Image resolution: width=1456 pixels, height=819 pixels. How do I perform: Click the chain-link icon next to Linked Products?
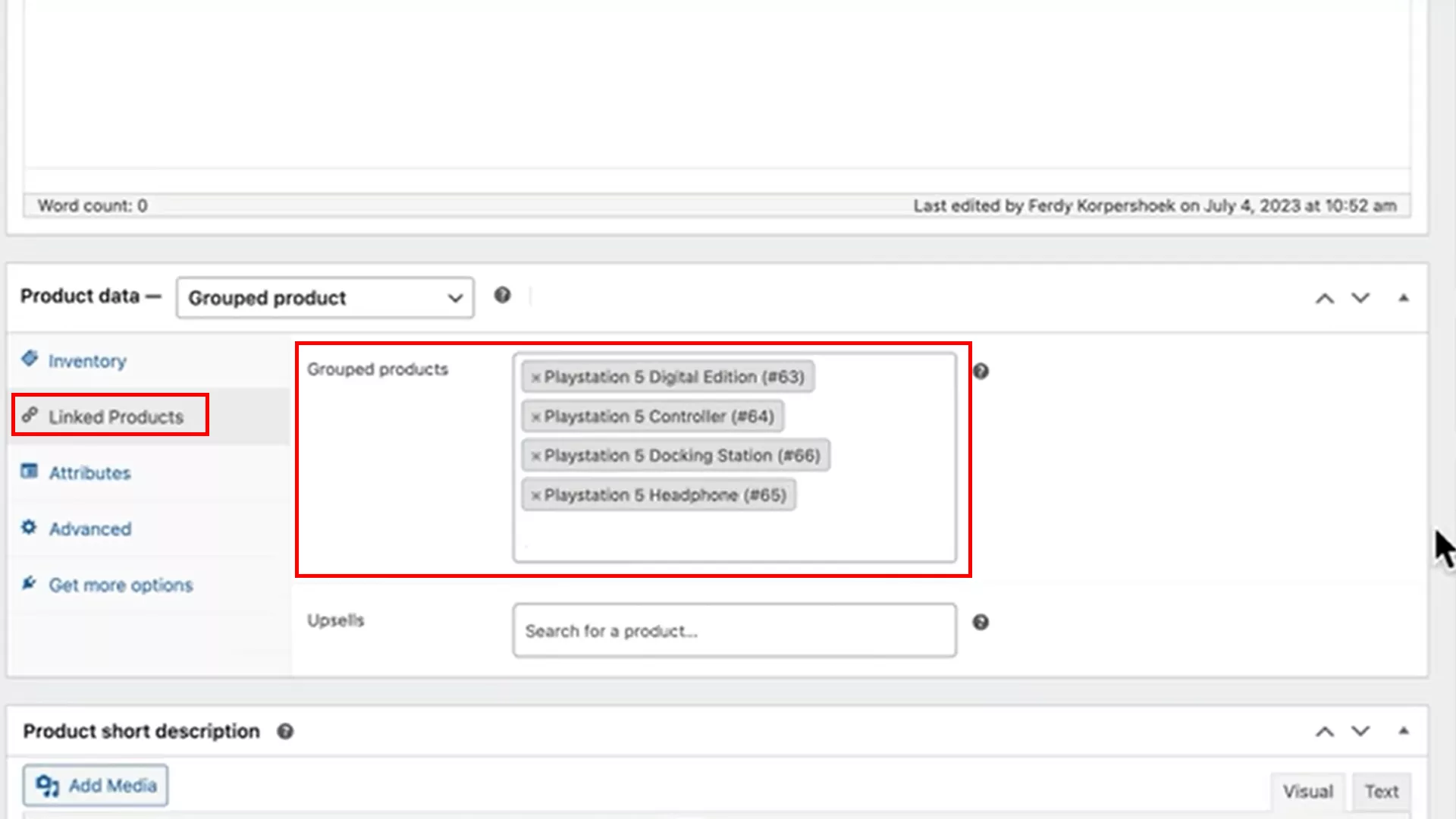[30, 416]
